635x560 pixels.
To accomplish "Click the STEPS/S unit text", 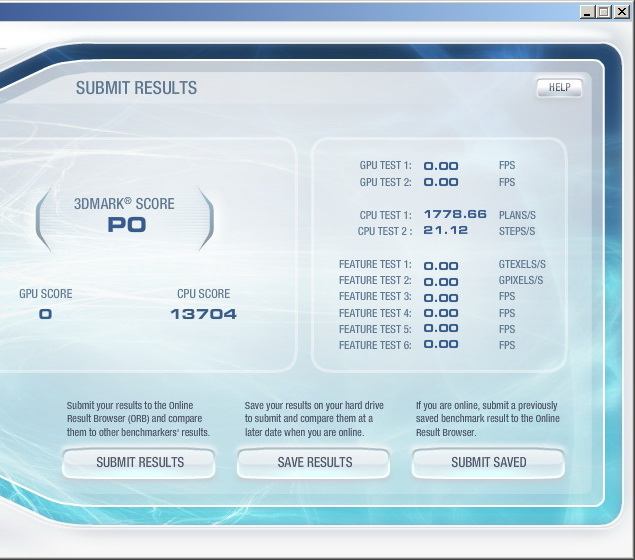I will (517, 231).
